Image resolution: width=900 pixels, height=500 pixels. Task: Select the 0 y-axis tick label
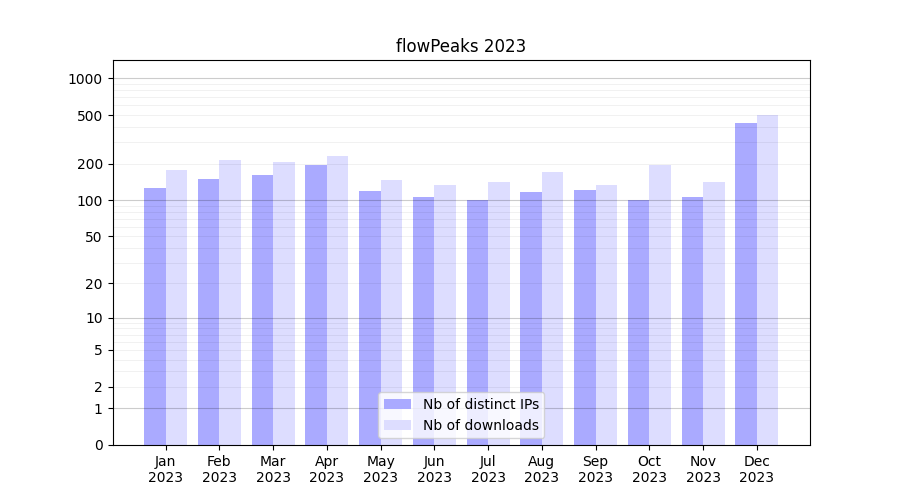(98, 445)
